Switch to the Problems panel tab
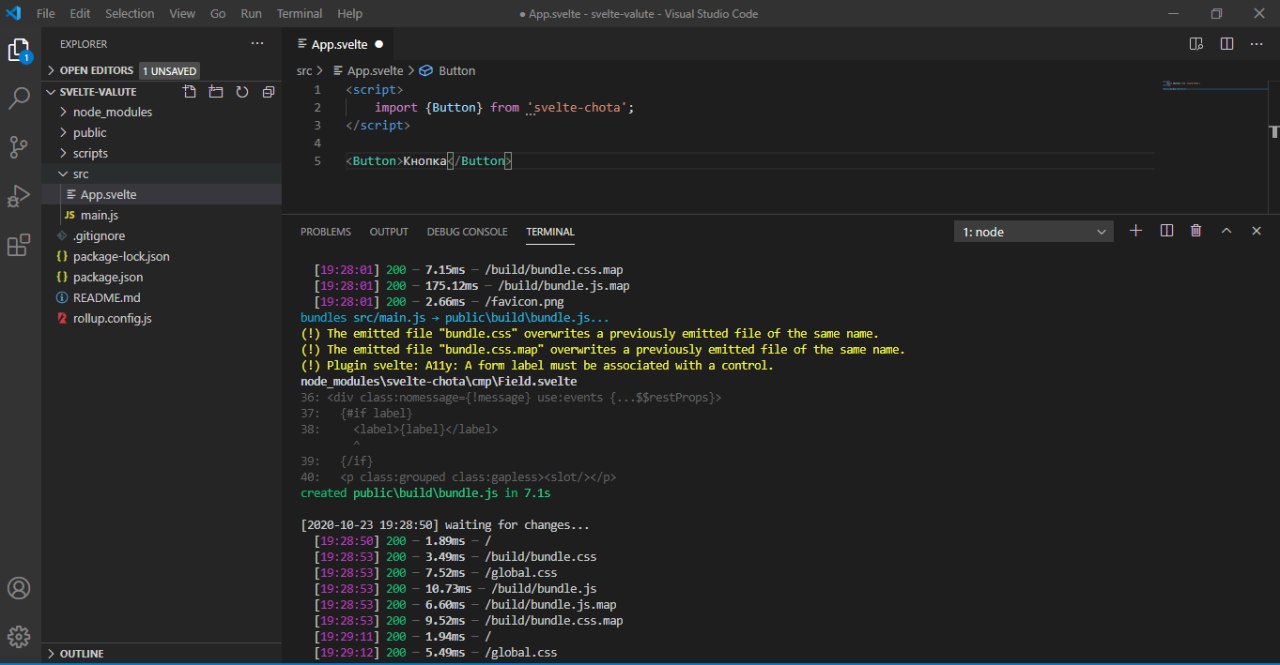Screen dimensions: 1280x665 [326, 232]
